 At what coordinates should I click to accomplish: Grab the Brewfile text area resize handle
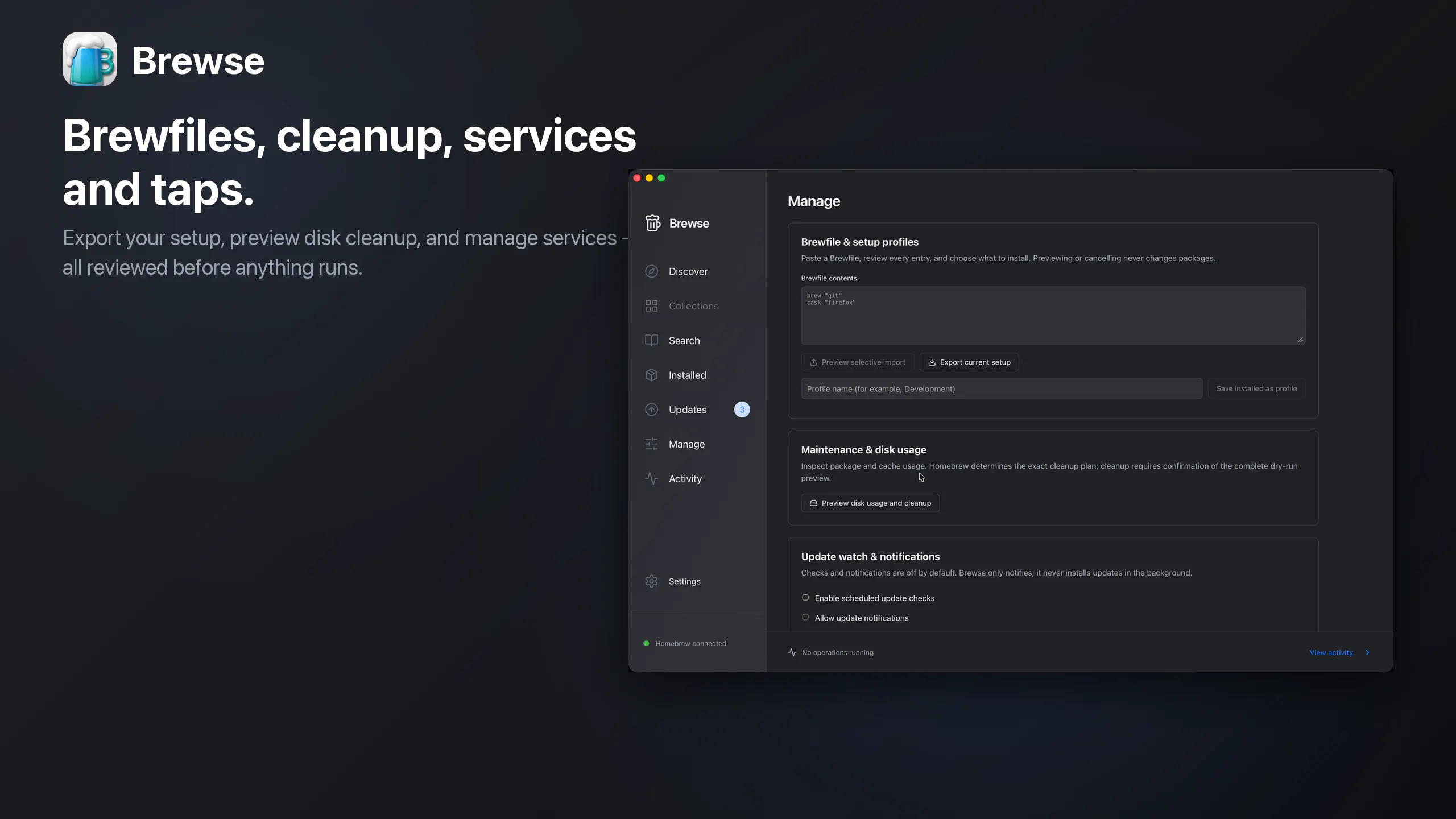(1300, 340)
